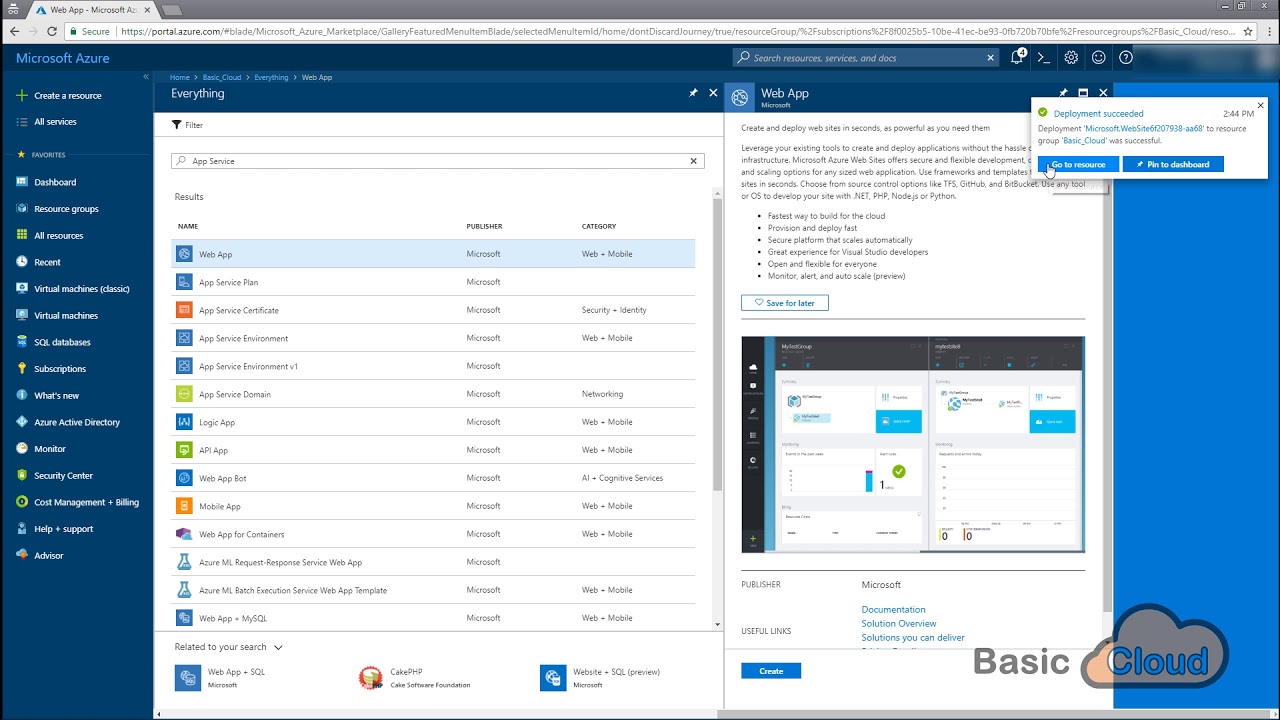Click the Create button
This screenshot has height=720, width=1280.
click(771, 671)
